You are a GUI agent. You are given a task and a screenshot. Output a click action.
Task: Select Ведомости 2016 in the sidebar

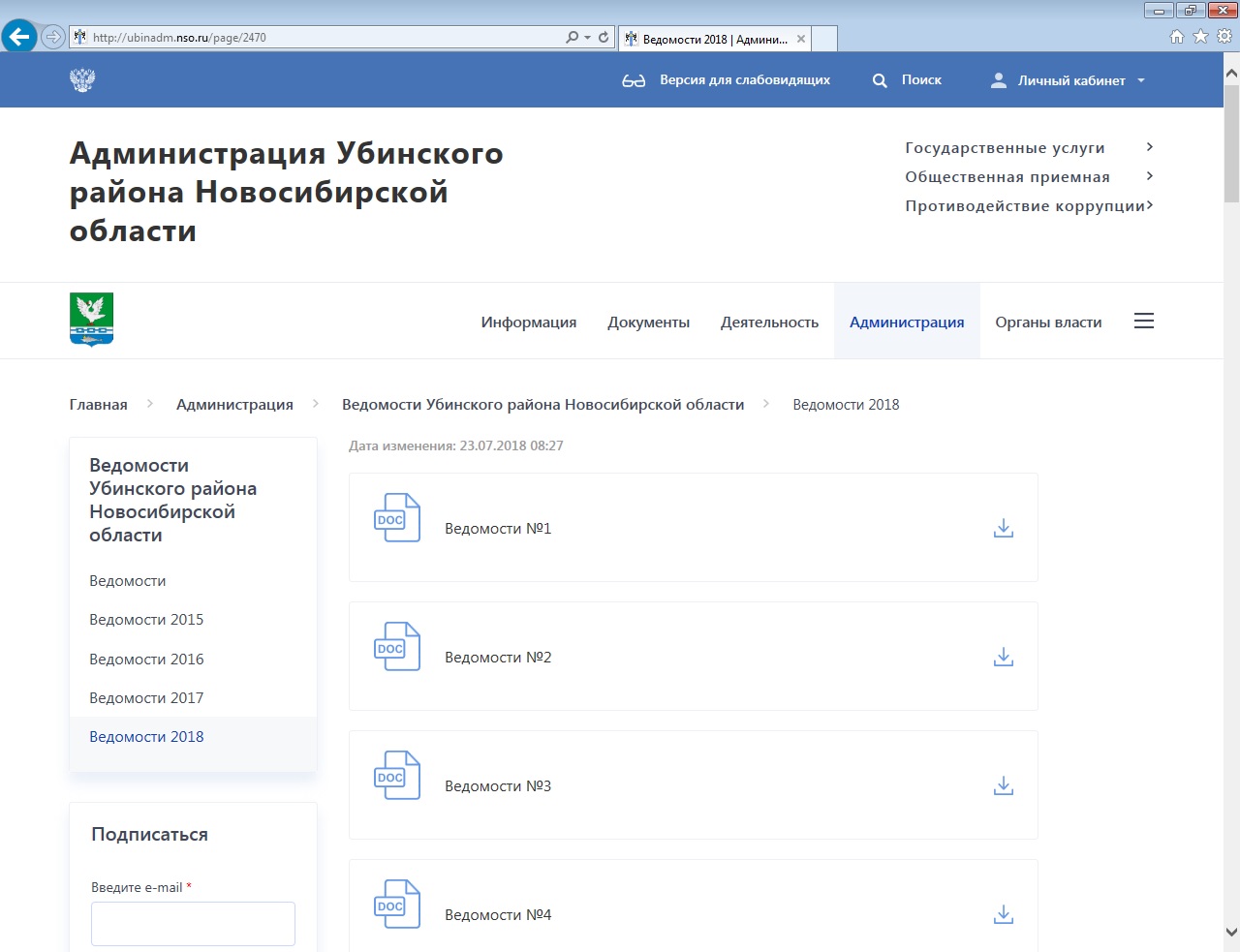point(146,660)
